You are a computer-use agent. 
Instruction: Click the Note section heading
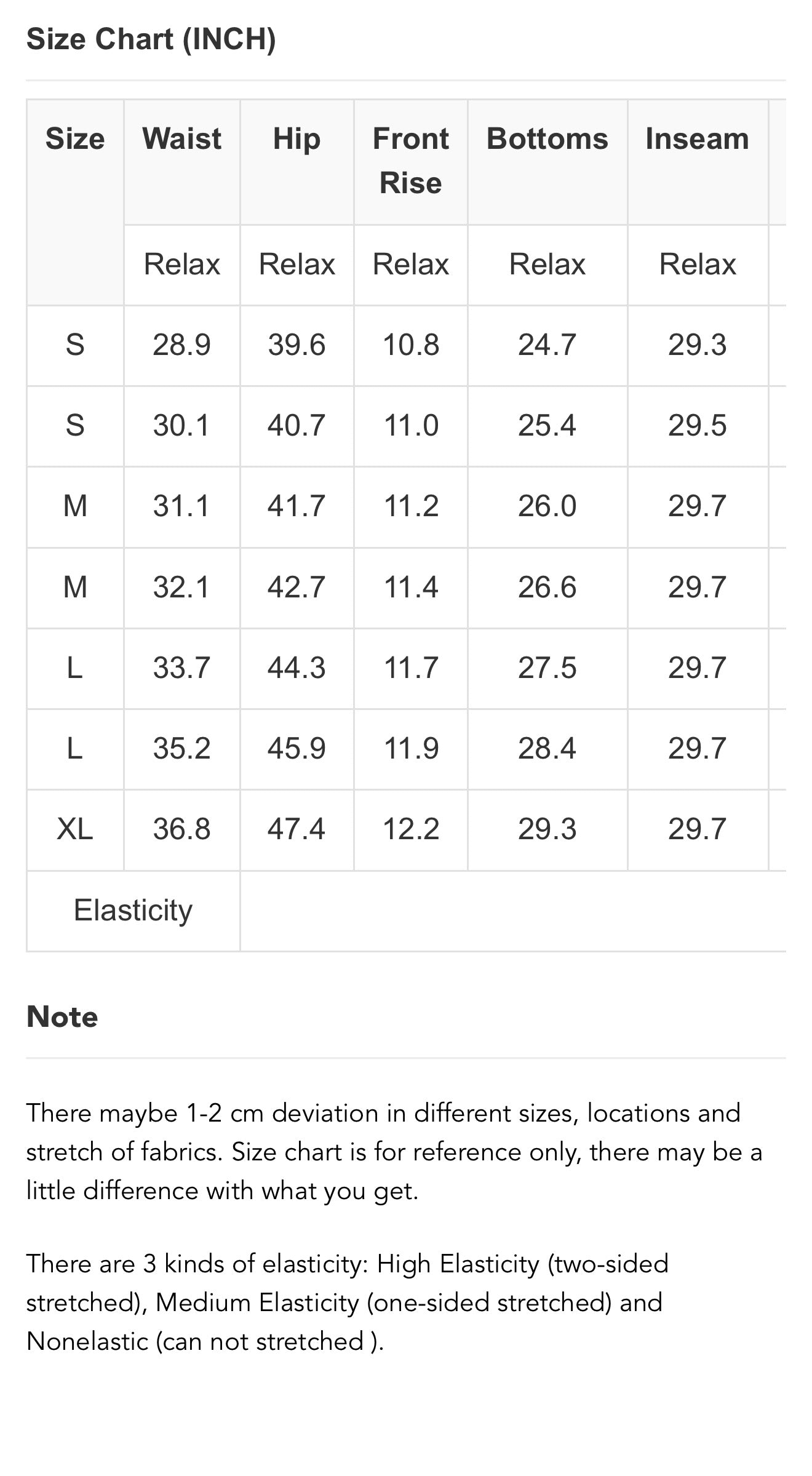pyautogui.click(x=62, y=1017)
